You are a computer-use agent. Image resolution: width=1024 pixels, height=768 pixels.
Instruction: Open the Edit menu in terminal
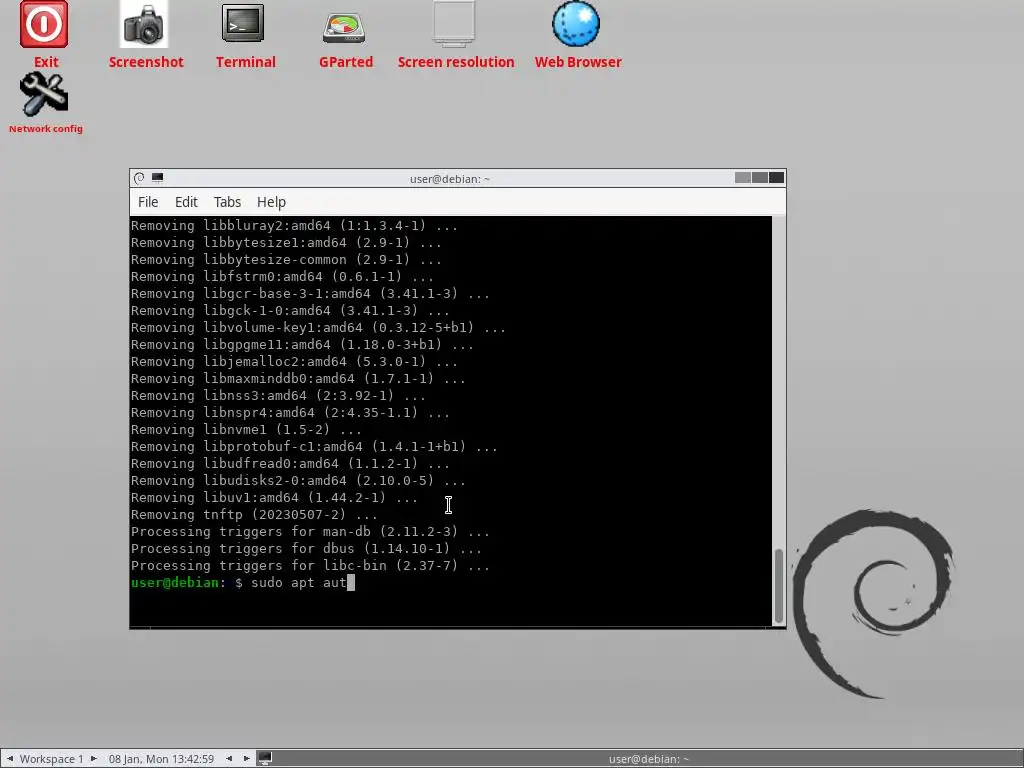(186, 202)
